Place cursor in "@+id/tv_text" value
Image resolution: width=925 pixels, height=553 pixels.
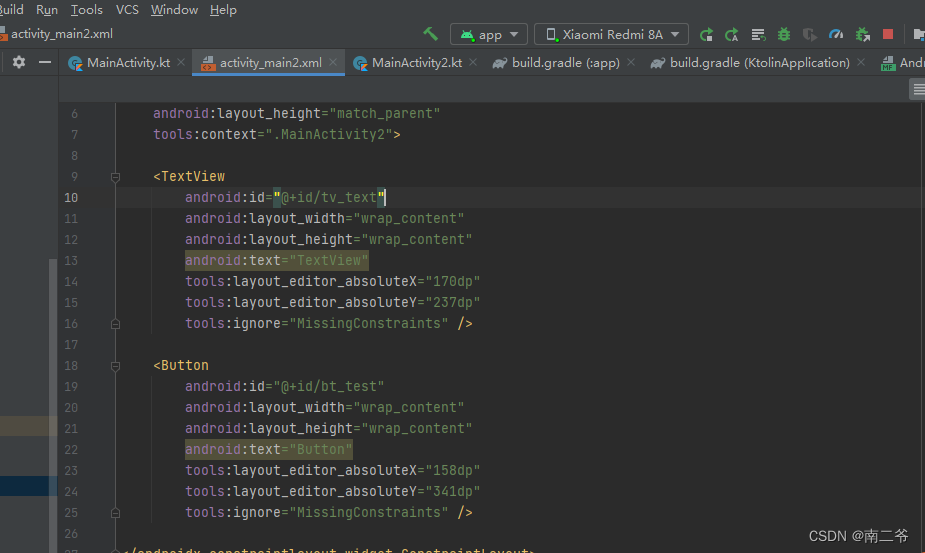(x=329, y=197)
